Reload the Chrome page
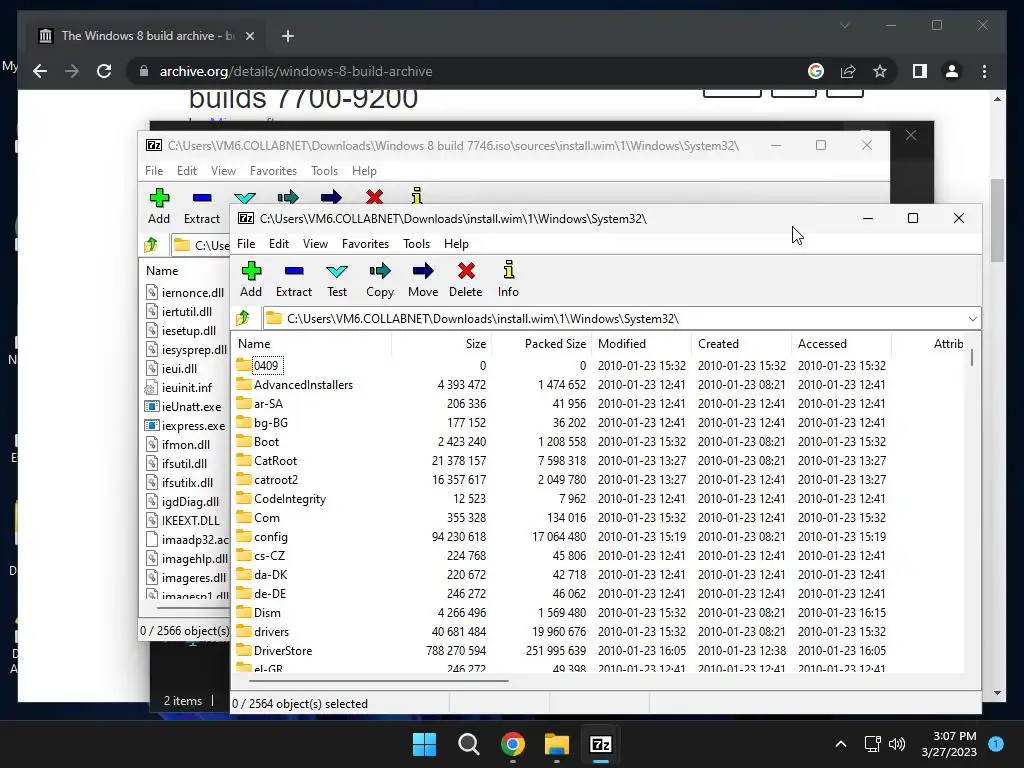 (104, 71)
